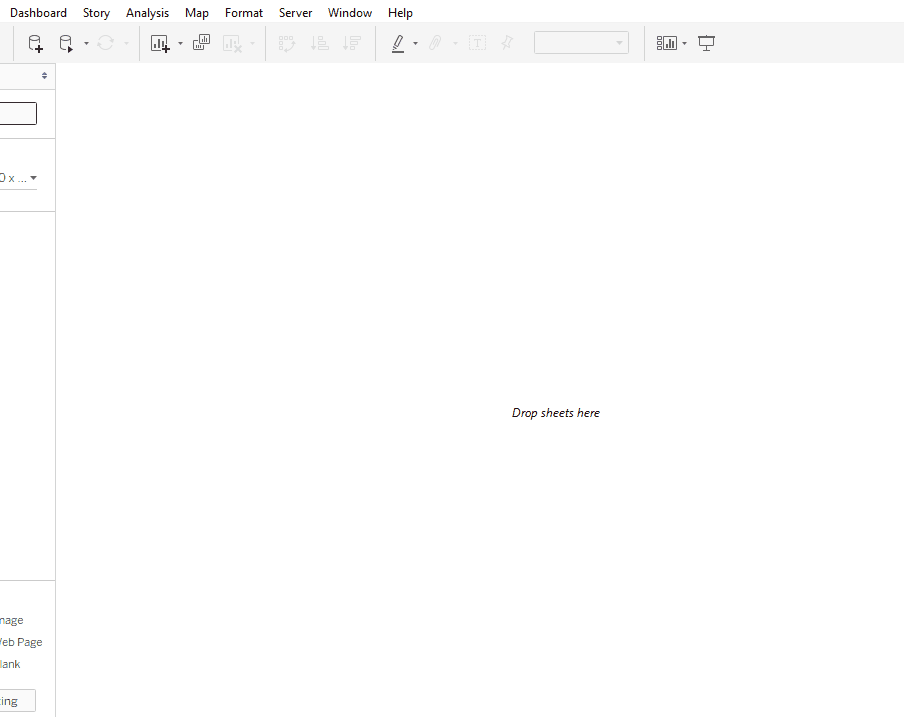Open the Dashboard menu
This screenshot has height=717, width=904.
click(38, 12)
